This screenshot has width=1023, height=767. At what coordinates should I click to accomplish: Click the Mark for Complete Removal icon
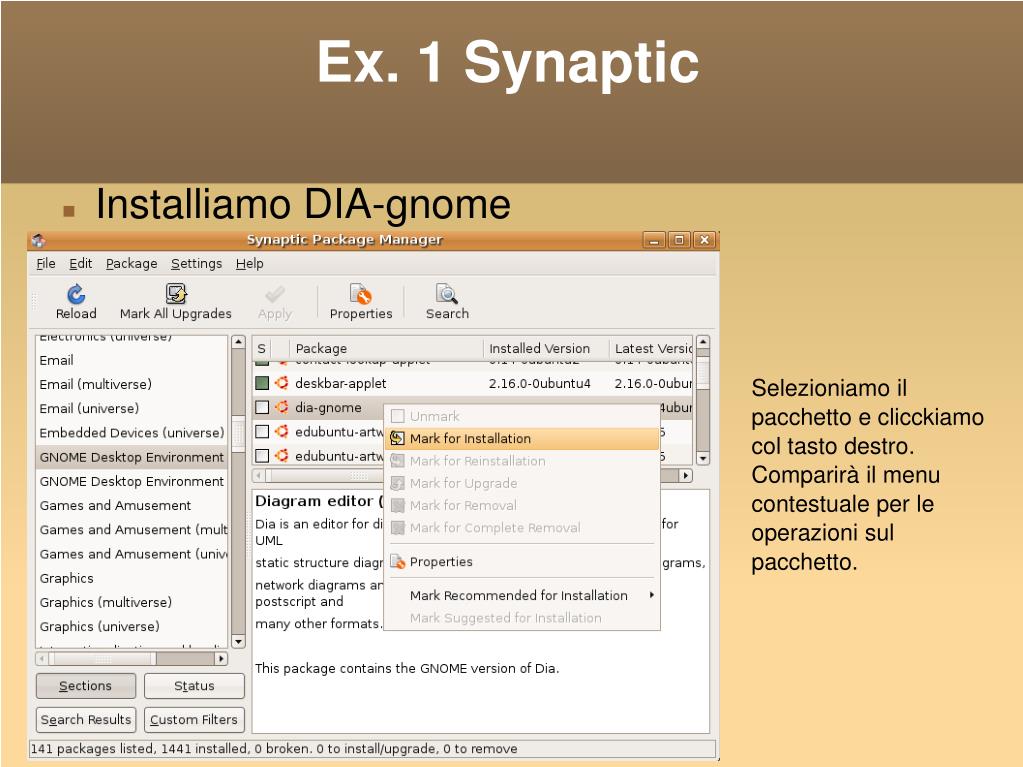[x=397, y=528]
